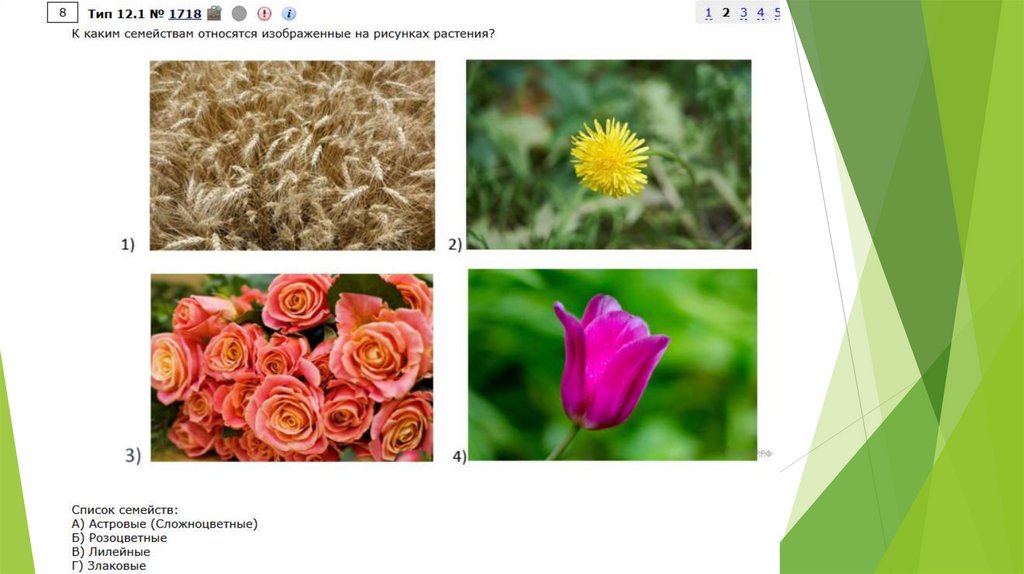Click the blue info icon
Screen dimensions: 1024x574
(289, 13)
